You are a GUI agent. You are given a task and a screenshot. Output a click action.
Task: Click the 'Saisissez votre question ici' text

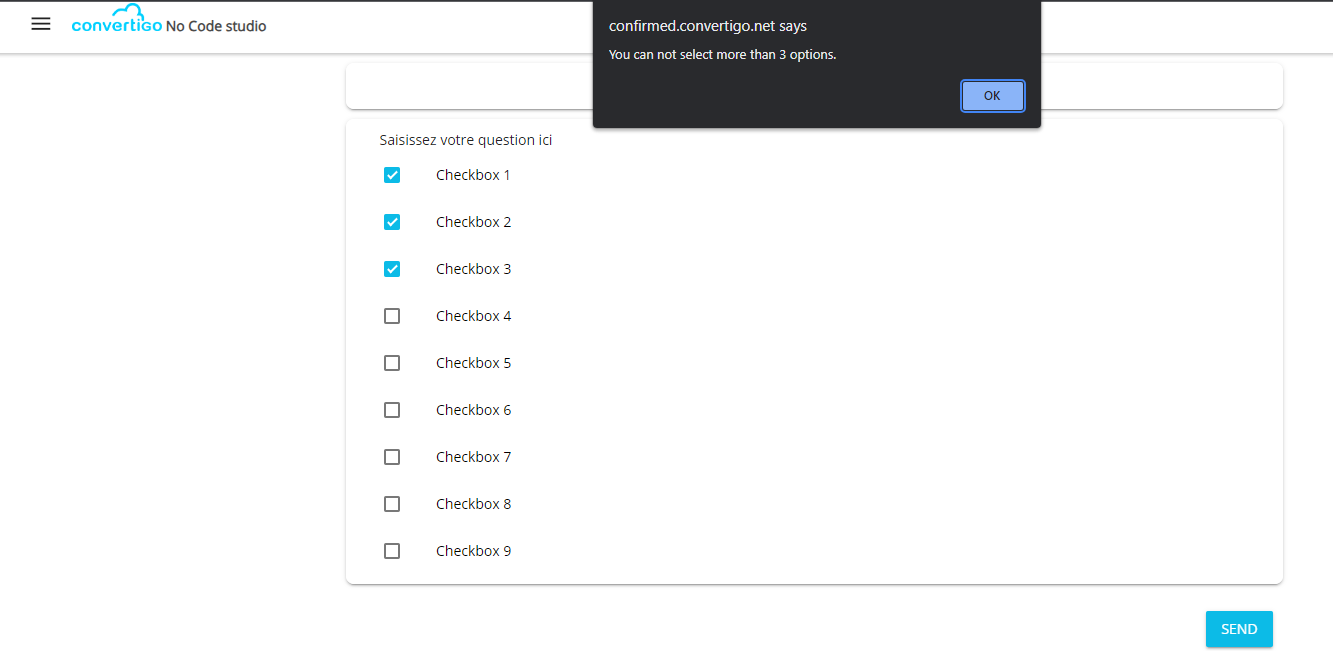pyautogui.click(x=466, y=140)
